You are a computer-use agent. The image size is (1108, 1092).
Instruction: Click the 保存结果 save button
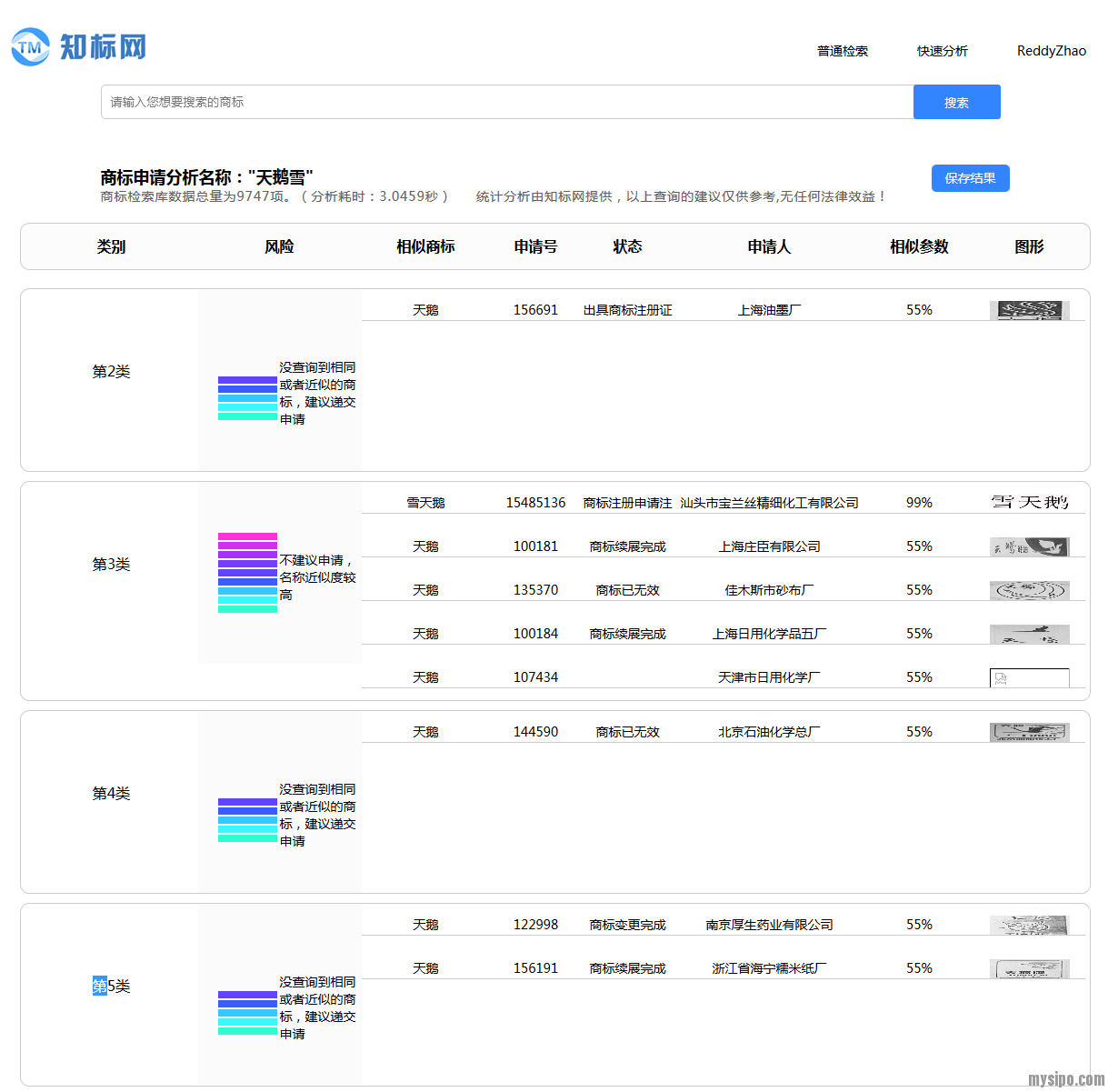click(970, 178)
